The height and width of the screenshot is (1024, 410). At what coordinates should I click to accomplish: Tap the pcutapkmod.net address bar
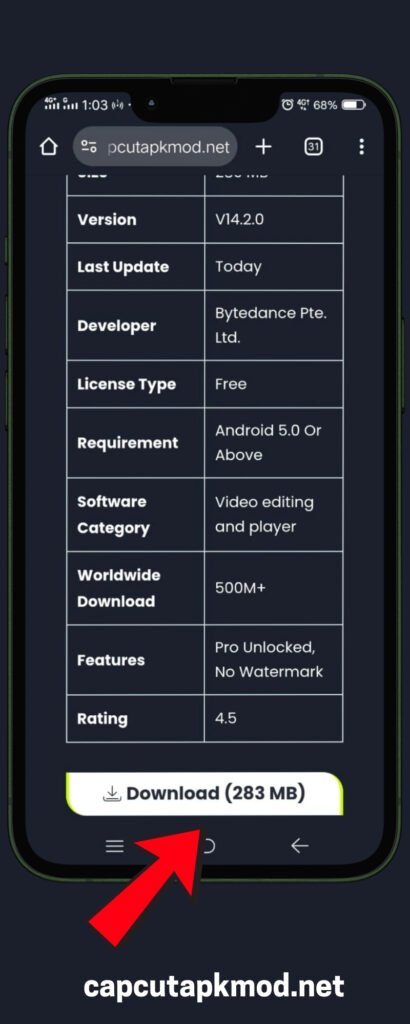pos(155,147)
